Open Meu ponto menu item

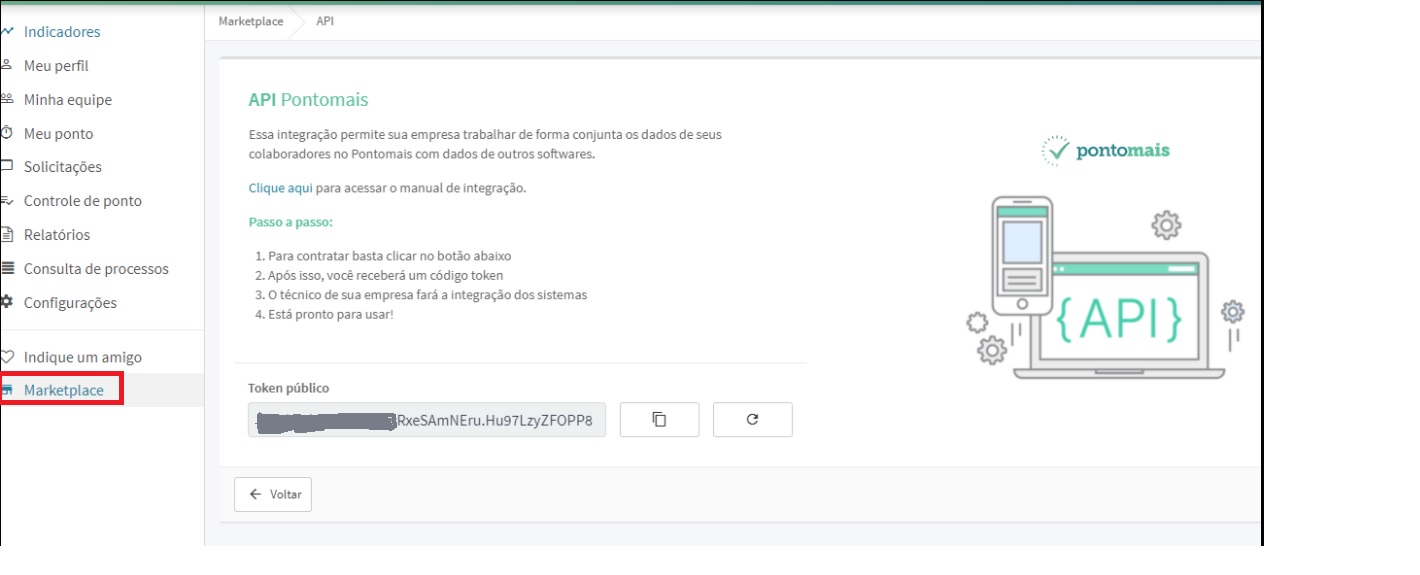pos(58,134)
